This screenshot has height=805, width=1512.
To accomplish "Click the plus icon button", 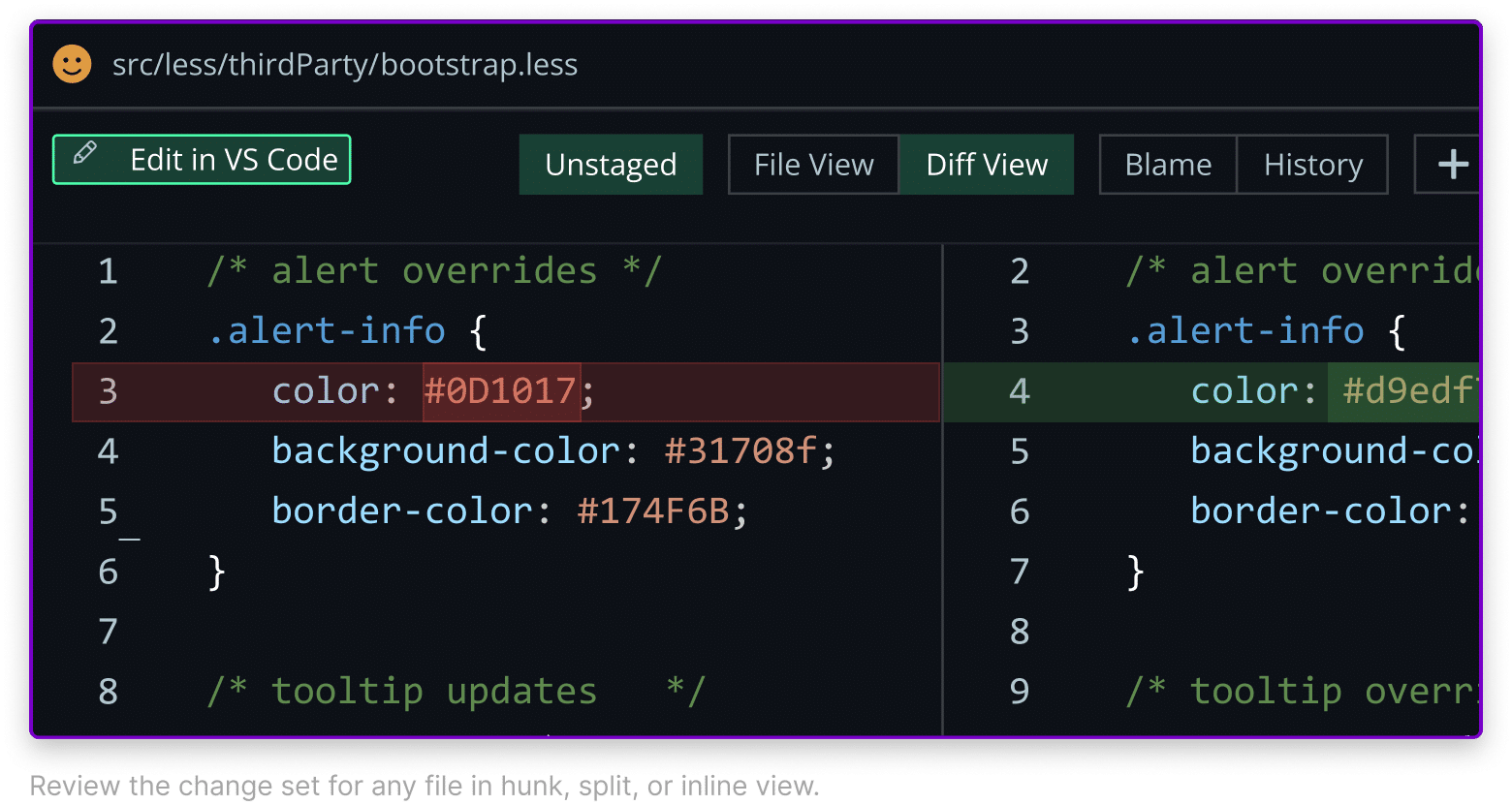I will [1452, 165].
